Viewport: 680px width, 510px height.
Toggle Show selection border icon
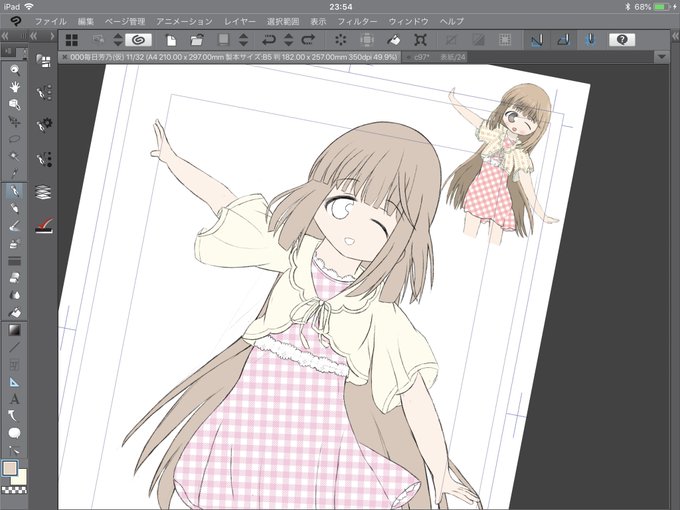505,40
